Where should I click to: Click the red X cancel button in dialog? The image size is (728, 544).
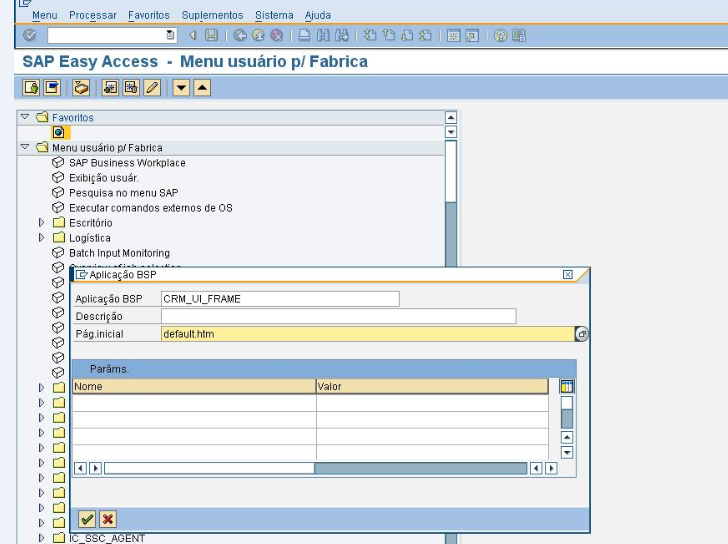tap(107, 519)
